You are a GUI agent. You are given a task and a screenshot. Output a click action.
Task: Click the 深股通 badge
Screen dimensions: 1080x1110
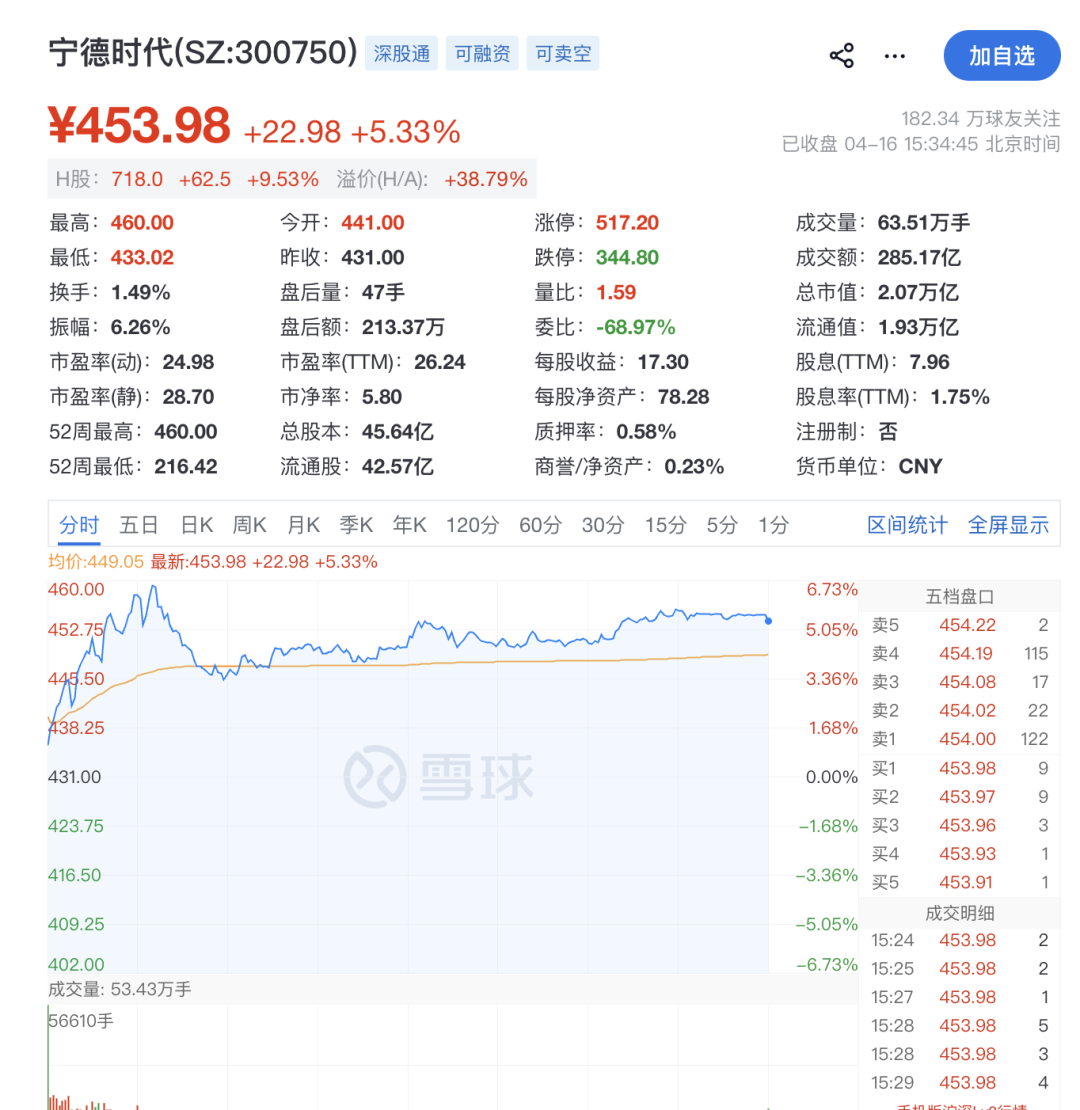[x=402, y=53]
